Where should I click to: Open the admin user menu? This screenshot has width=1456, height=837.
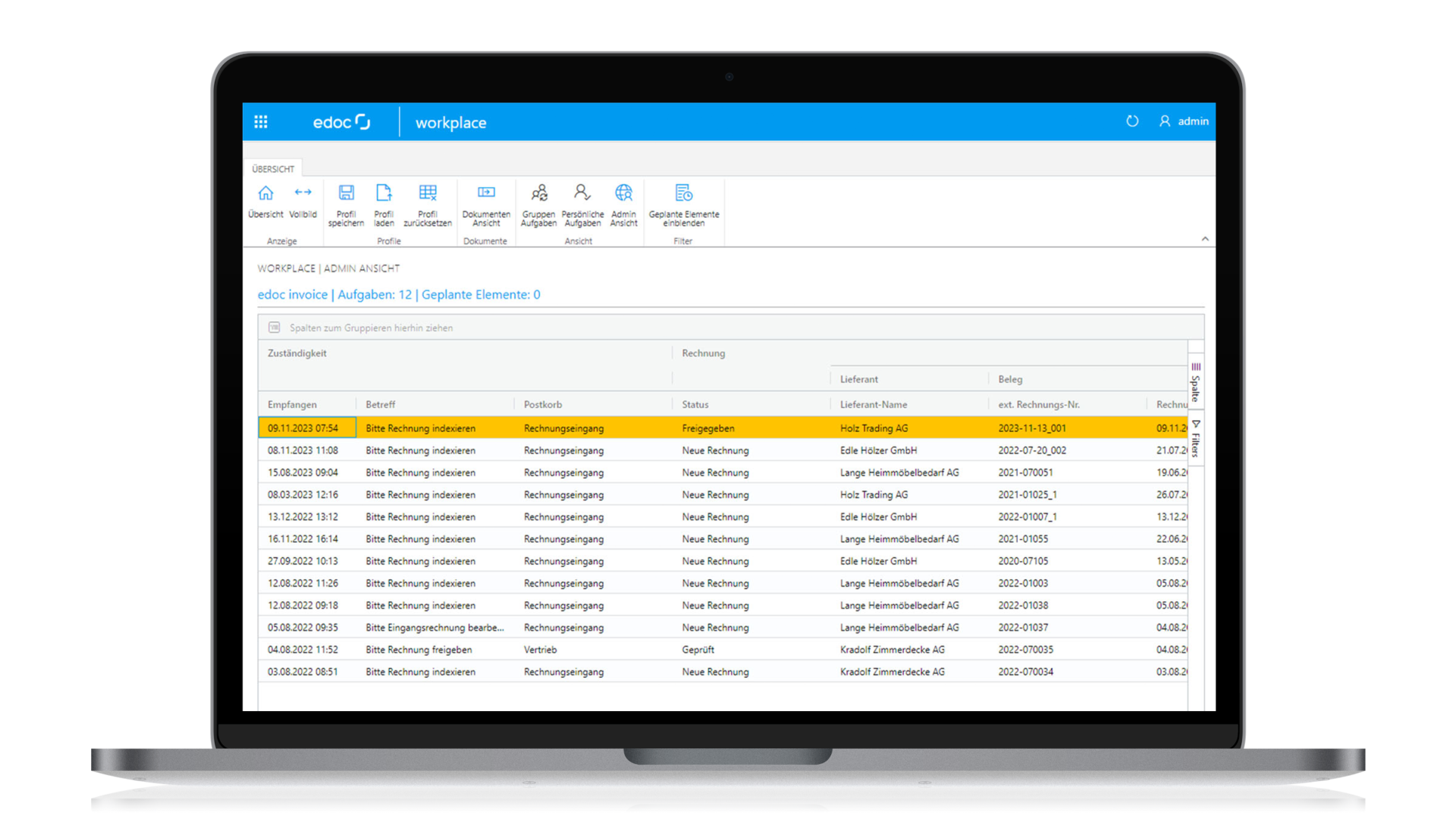(x=1184, y=121)
